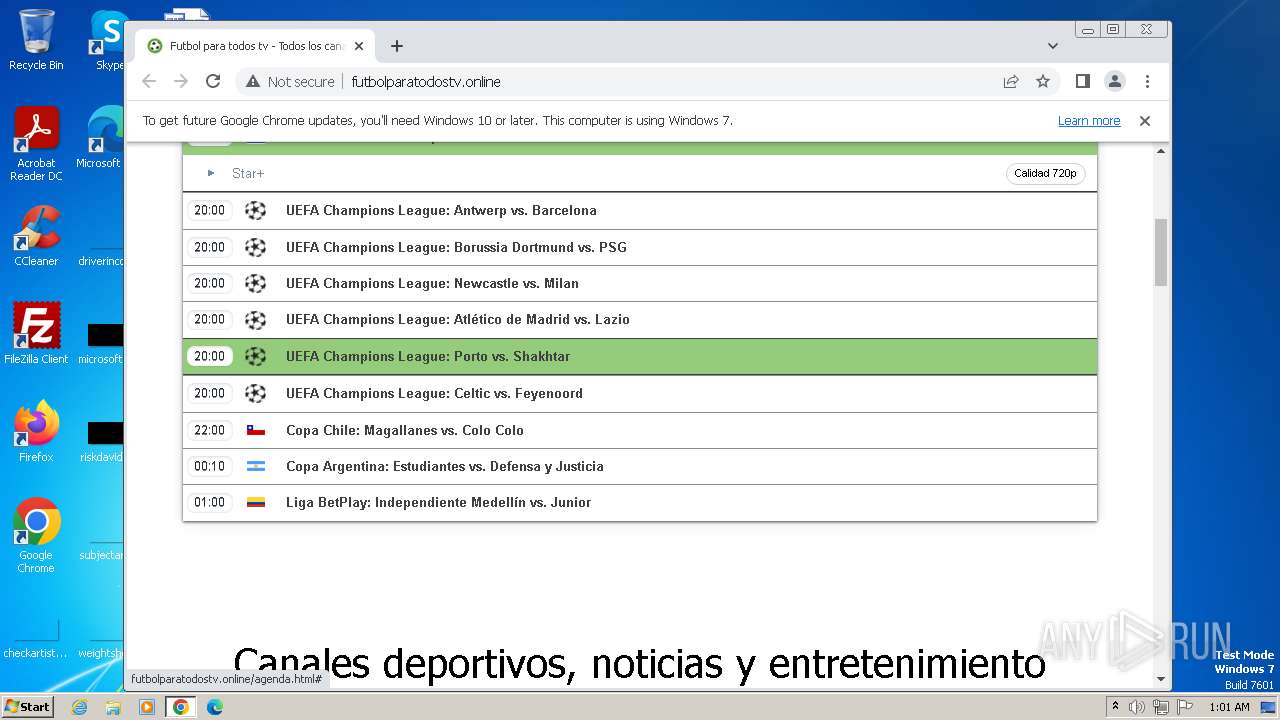Click the 01:00 time badge

coord(210,502)
